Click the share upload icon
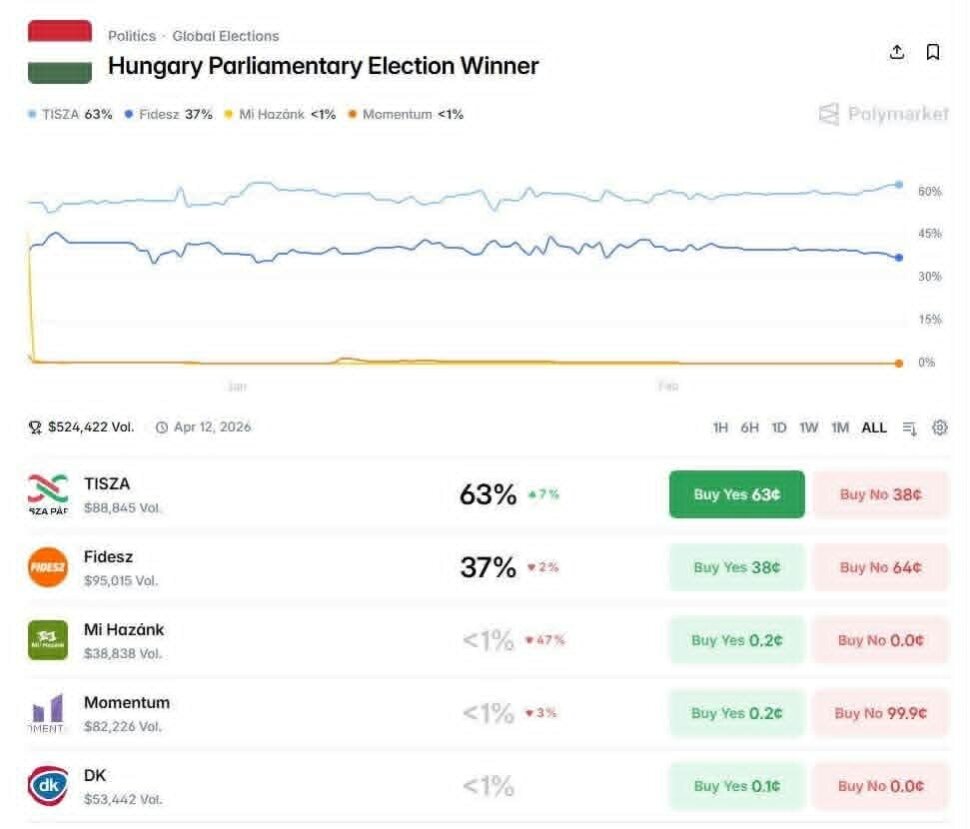Image resolution: width=970 pixels, height=829 pixels. tap(897, 53)
